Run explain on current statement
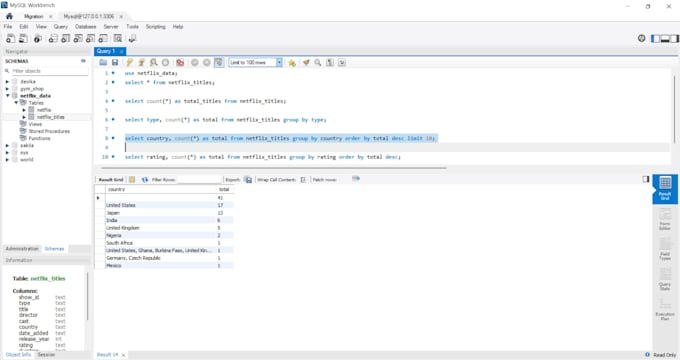The width and height of the screenshot is (680, 360). (x=154, y=62)
